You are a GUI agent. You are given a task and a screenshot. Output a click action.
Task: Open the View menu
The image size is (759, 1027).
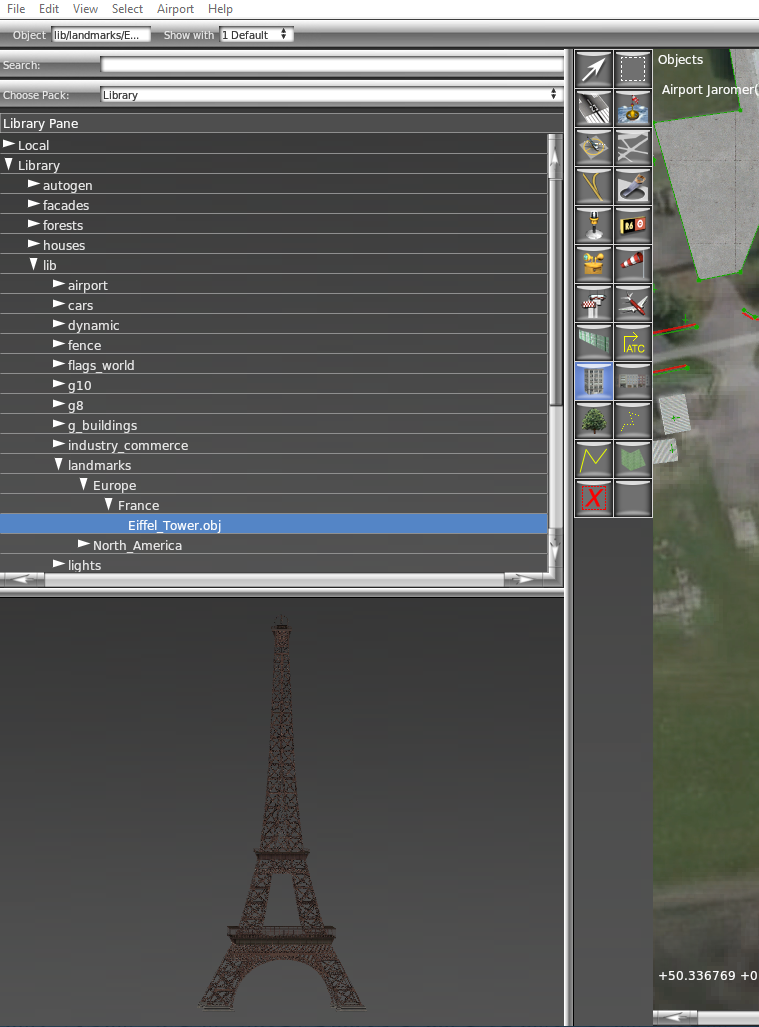point(85,9)
